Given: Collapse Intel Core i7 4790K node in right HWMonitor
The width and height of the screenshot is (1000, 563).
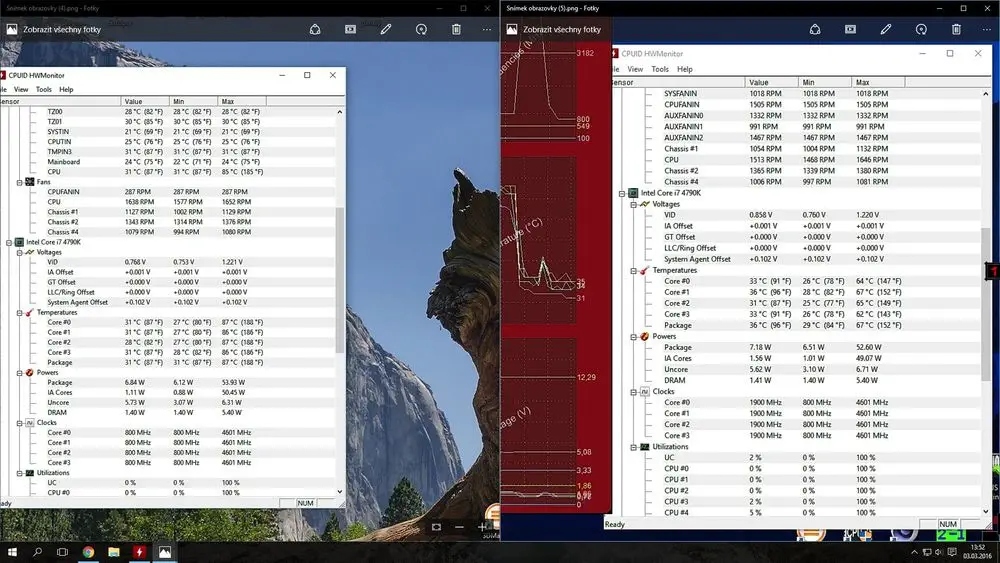Looking at the screenshot, I should click(x=622, y=193).
